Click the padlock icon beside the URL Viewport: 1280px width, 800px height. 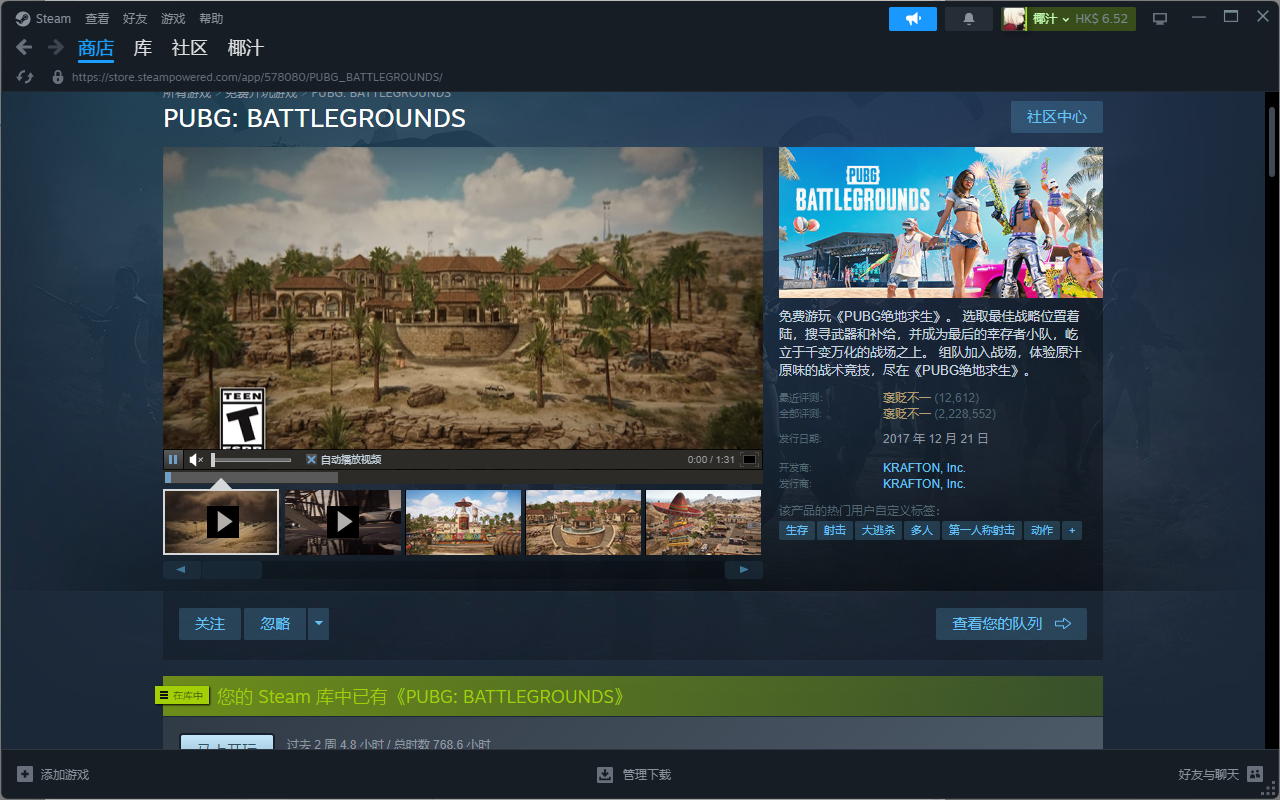click(x=58, y=77)
